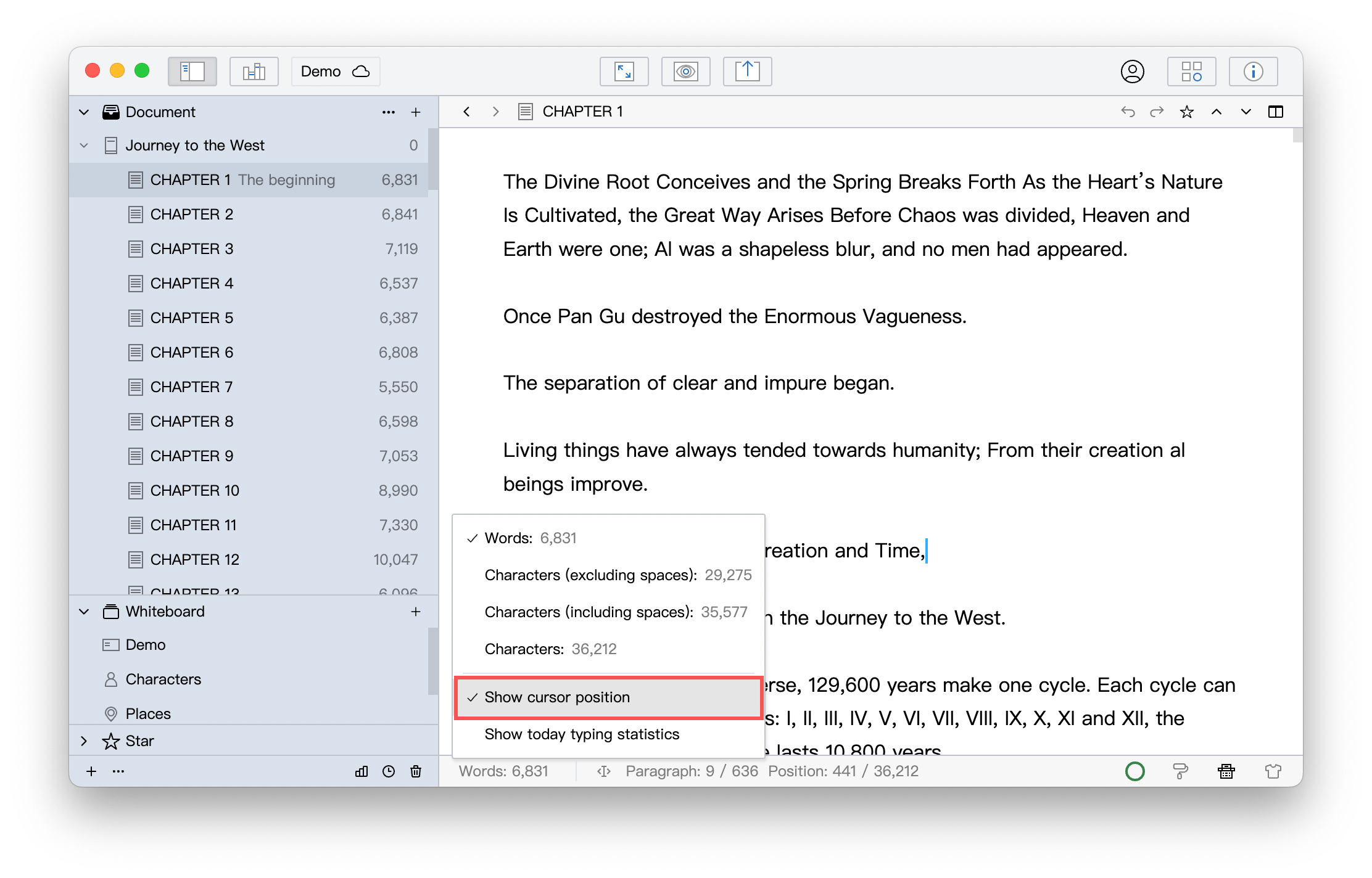
Task: Open the info inspector icon
Action: click(x=1253, y=72)
